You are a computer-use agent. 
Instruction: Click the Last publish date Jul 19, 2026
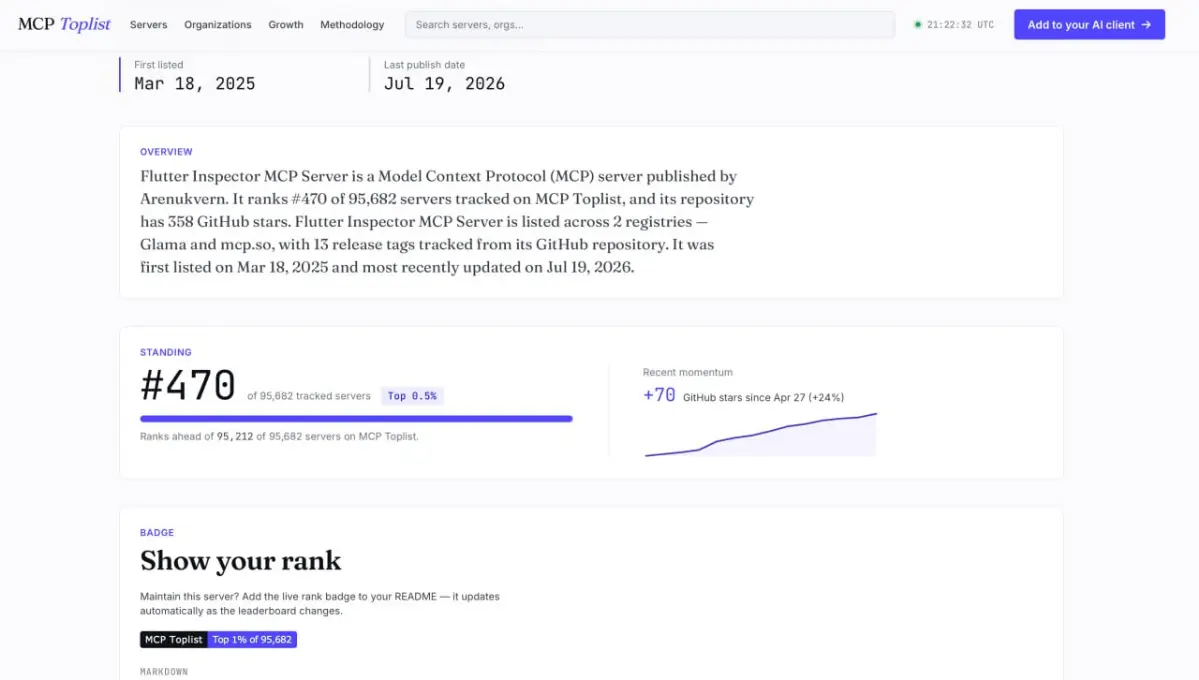coord(444,83)
